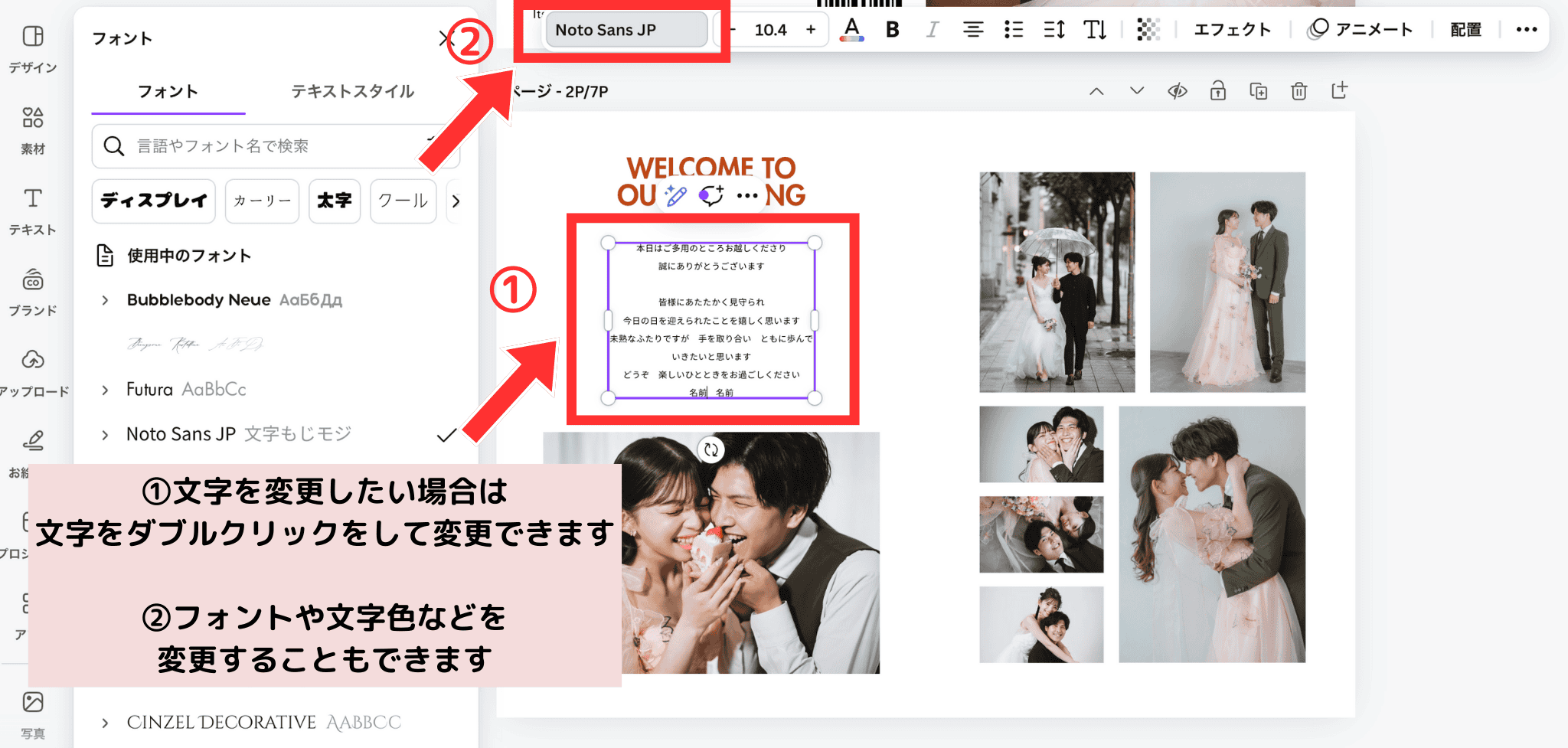The image size is (1568, 748).
Task: Click the bulleted list icon
Action: pos(1013,30)
